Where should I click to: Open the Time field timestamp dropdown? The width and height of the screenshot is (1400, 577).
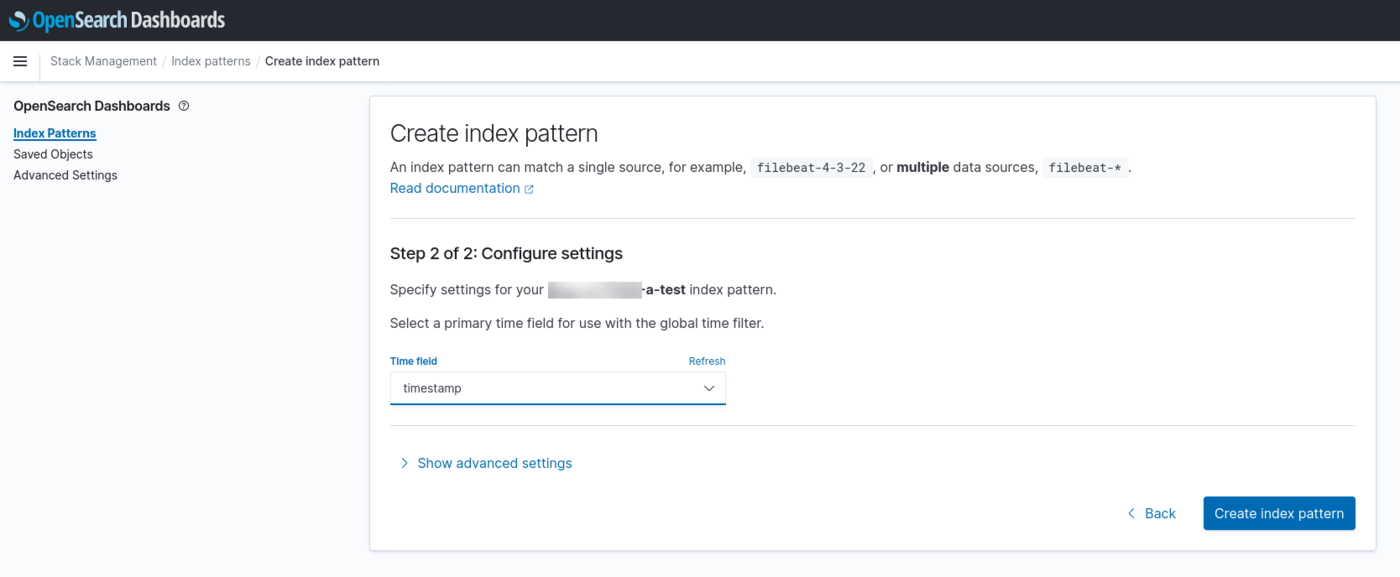point(557,388)
